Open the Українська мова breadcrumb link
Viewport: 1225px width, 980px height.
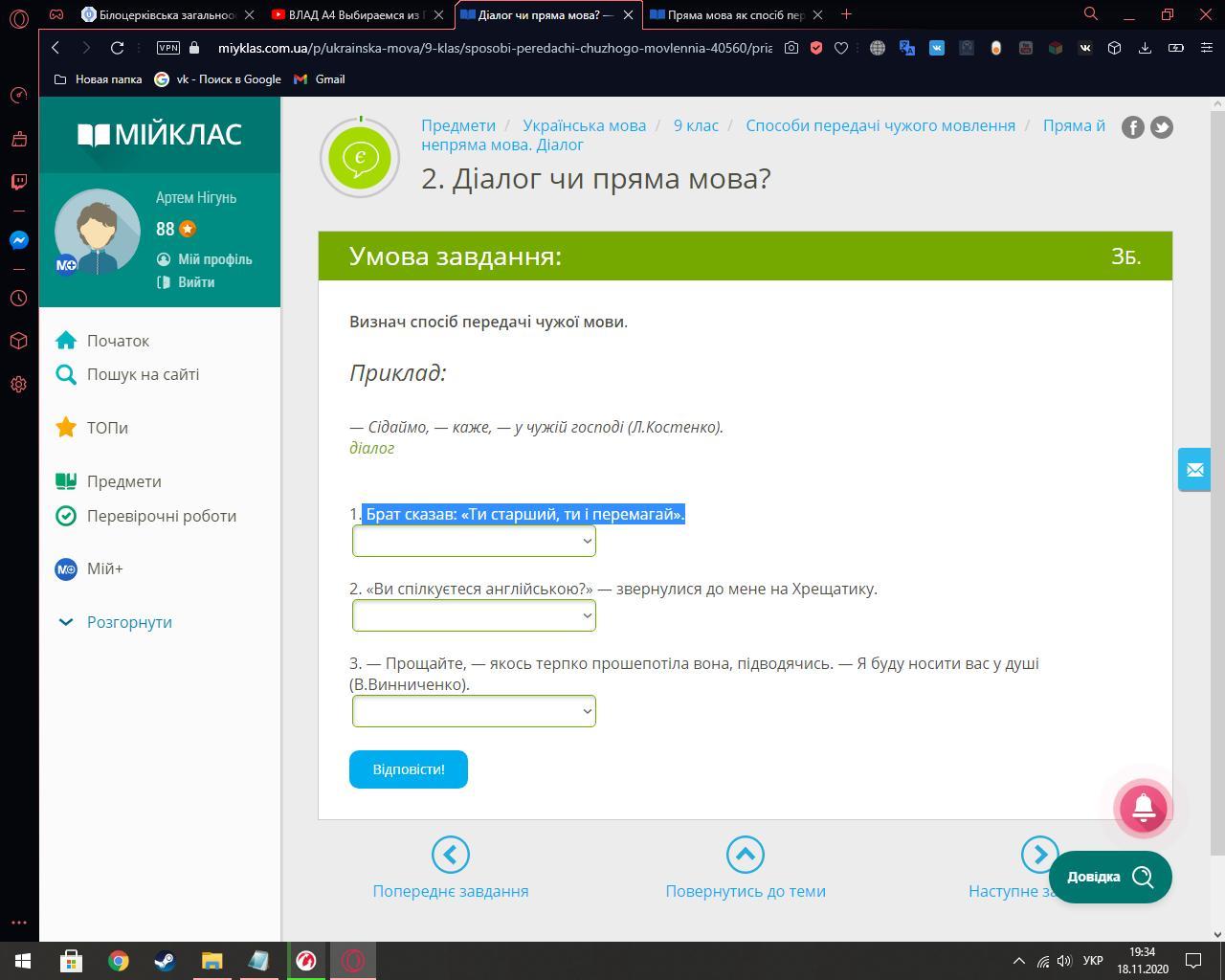pyautogui.click(x=584, y=125)
